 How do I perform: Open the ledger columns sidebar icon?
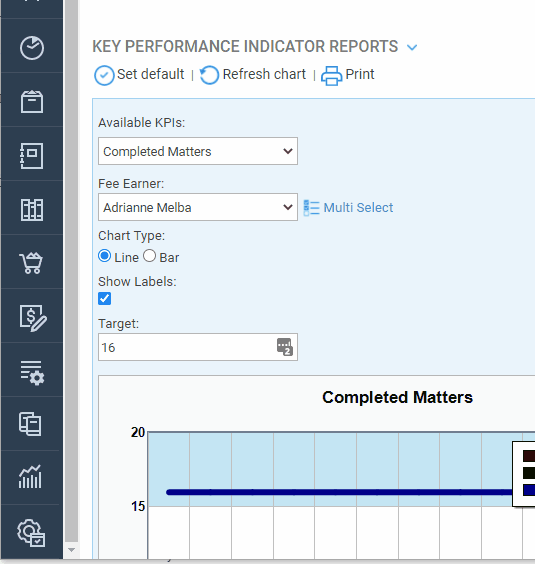click(32, 209)
